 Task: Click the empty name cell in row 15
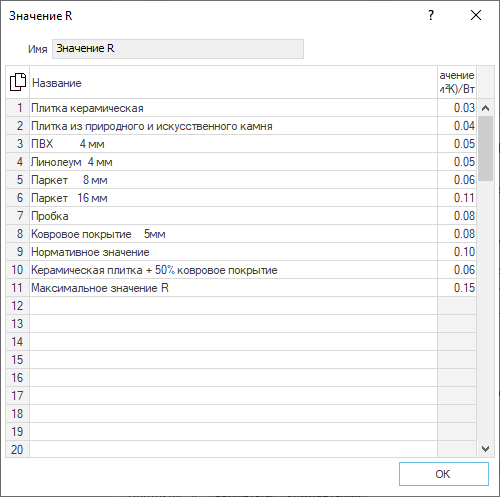pos(233,360)
